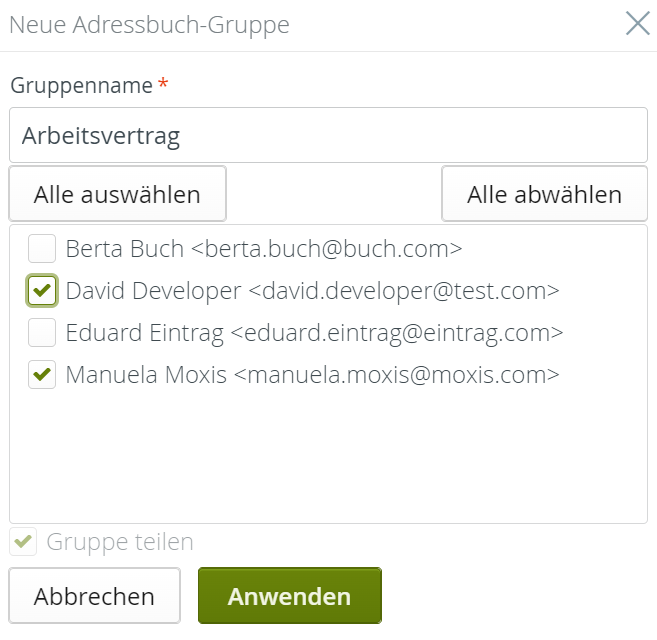Click the Gruppenname field label
The image size is (657, 640).
(81, 85)
